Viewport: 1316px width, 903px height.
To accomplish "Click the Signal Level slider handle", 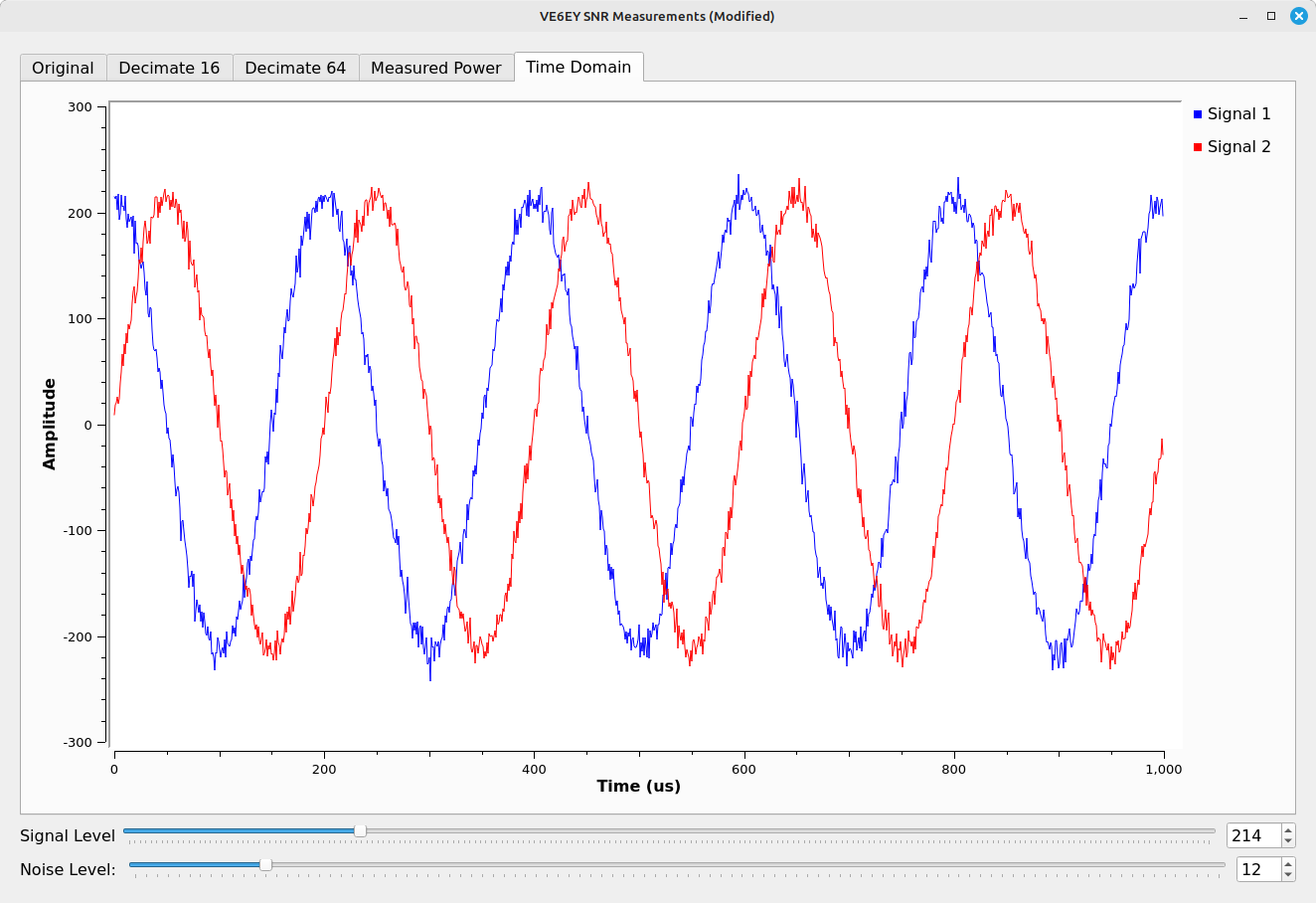I will coord(360,830).
